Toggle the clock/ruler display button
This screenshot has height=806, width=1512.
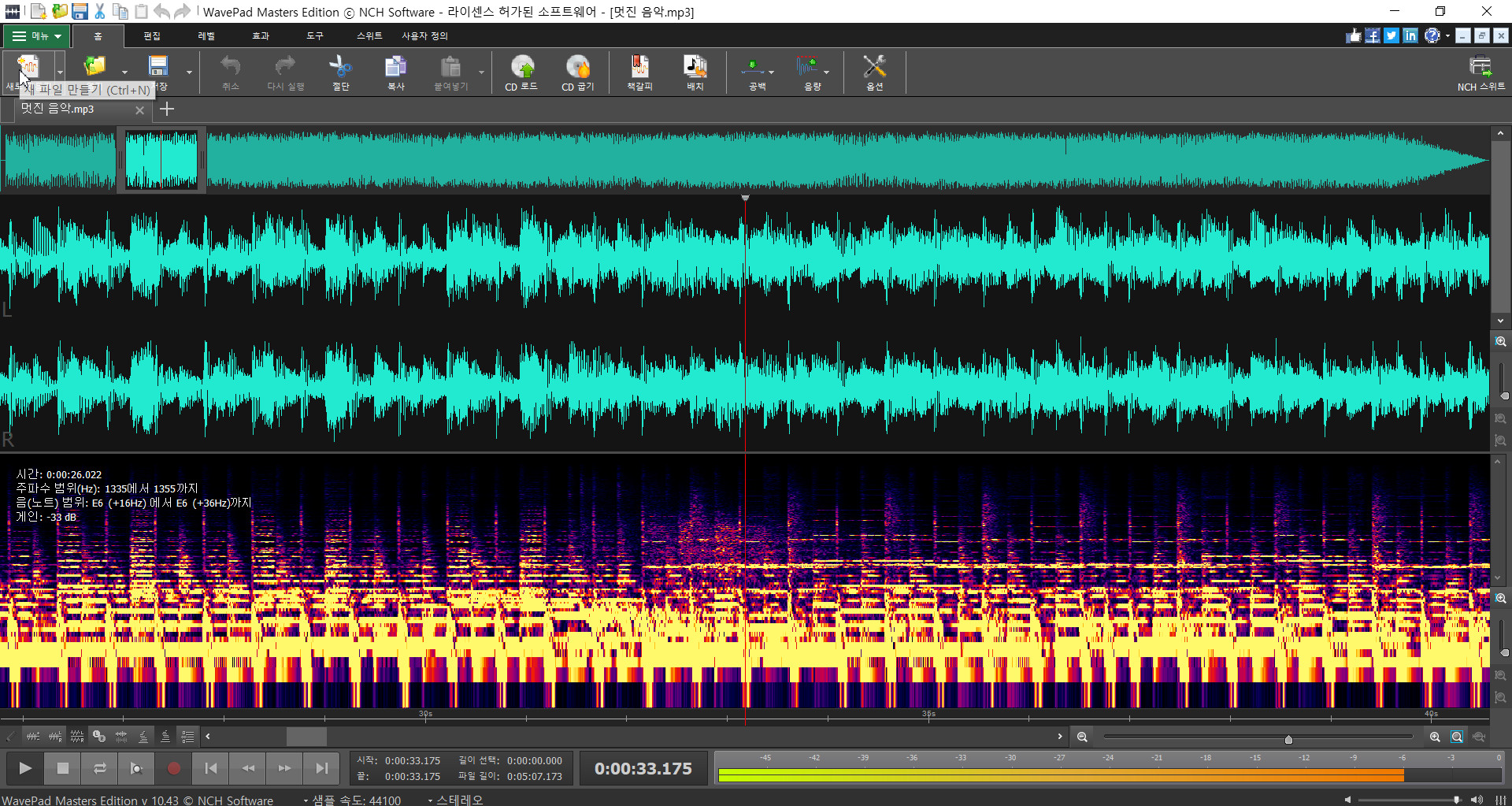coord(99,737)
